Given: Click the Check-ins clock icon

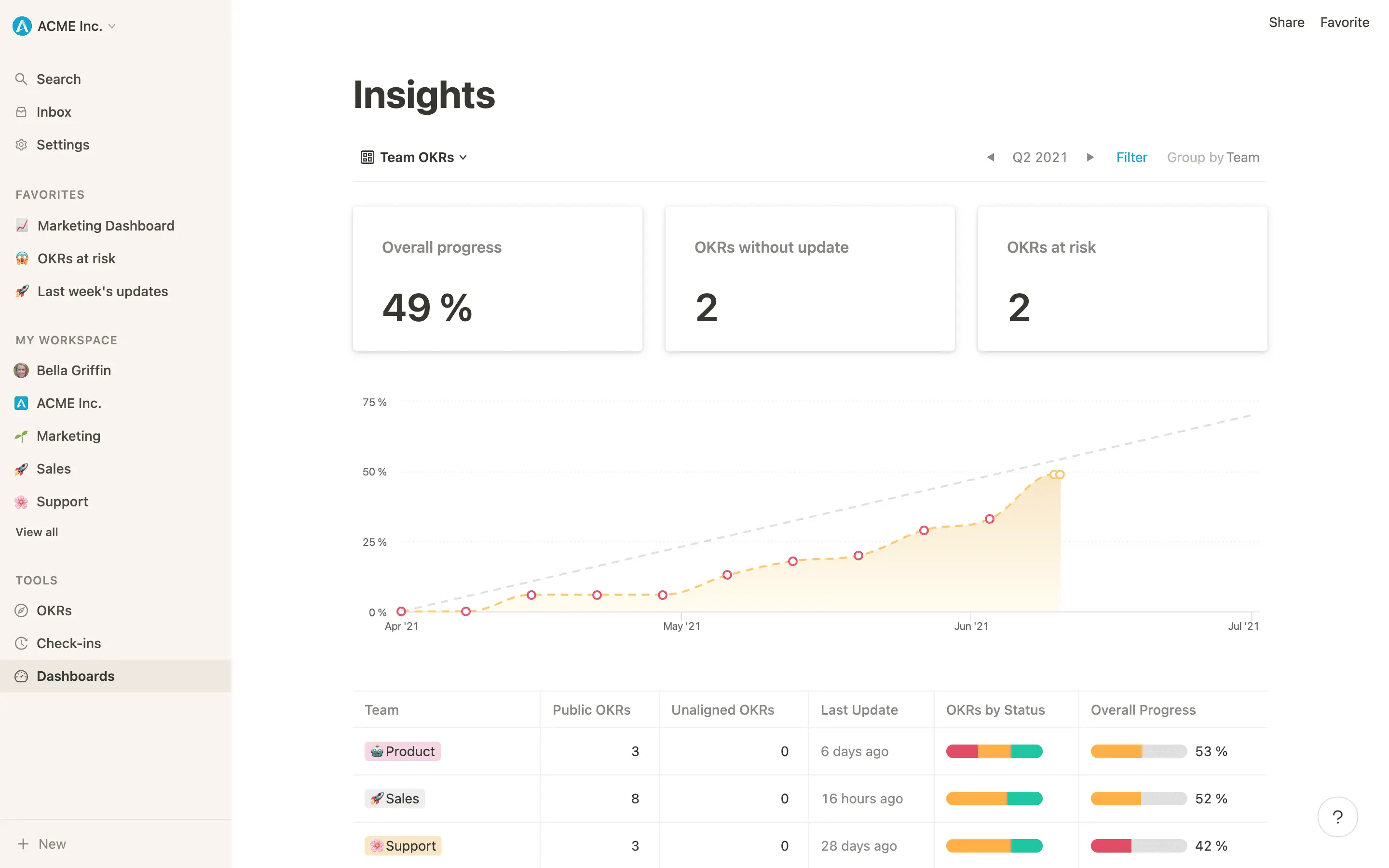Looking at the screenshot, I should 21,644.
